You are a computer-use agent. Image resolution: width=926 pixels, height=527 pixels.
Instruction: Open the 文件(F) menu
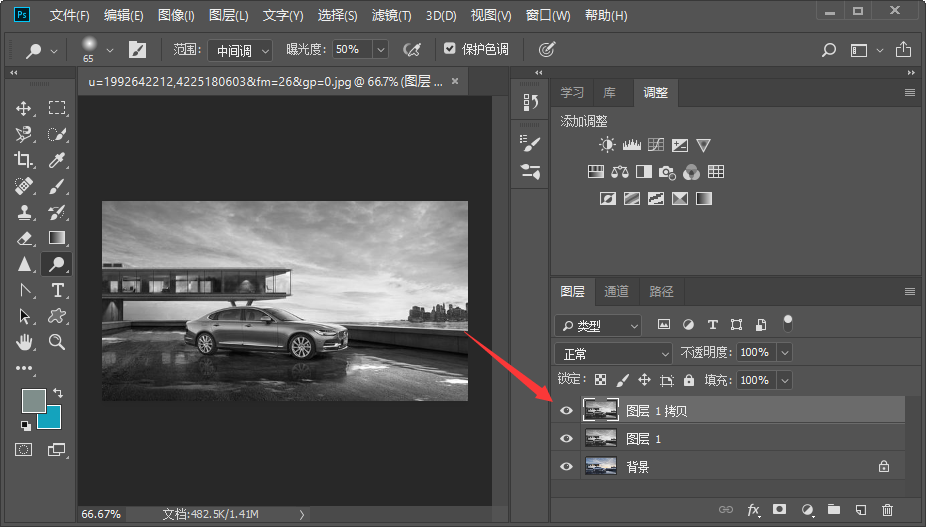click(x=69, y=15)
